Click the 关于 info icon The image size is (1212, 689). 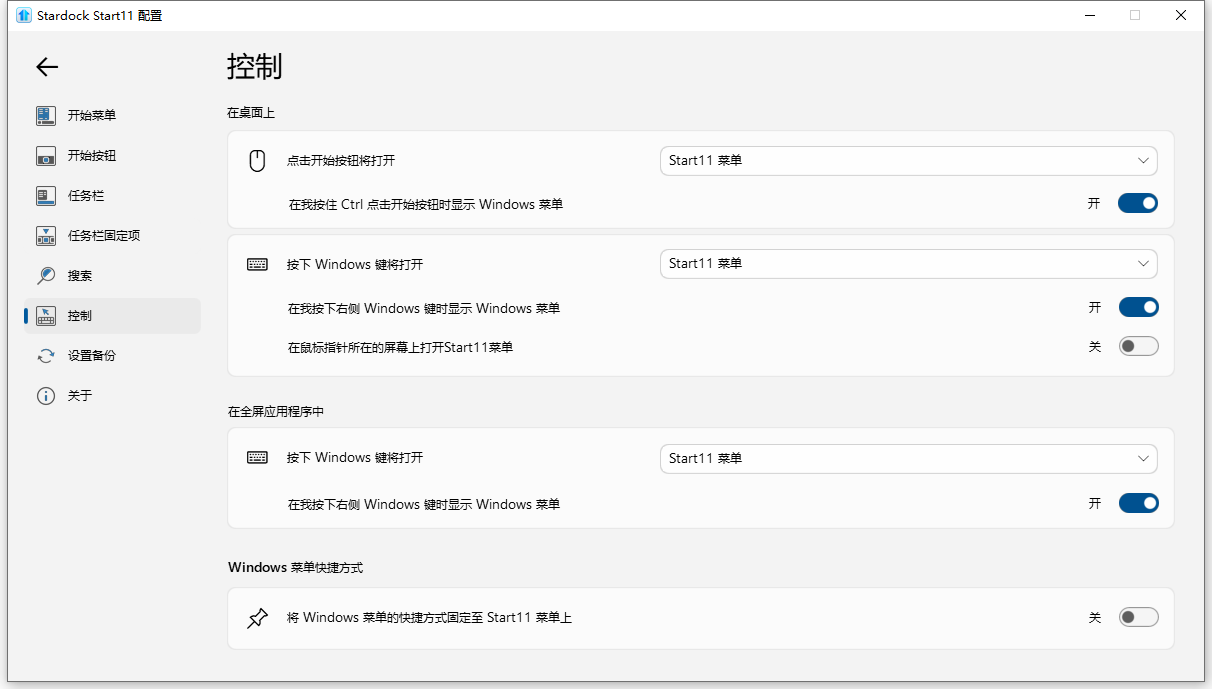click(46, 395)
